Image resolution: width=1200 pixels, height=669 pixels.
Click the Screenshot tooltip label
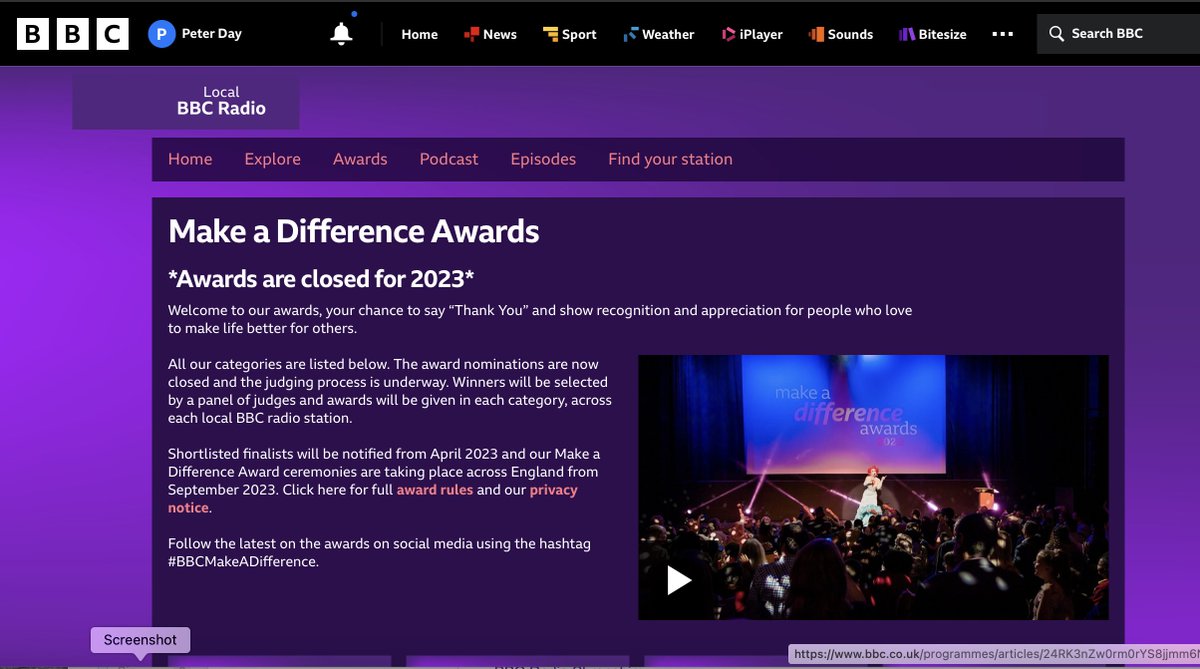click(140, 640)
